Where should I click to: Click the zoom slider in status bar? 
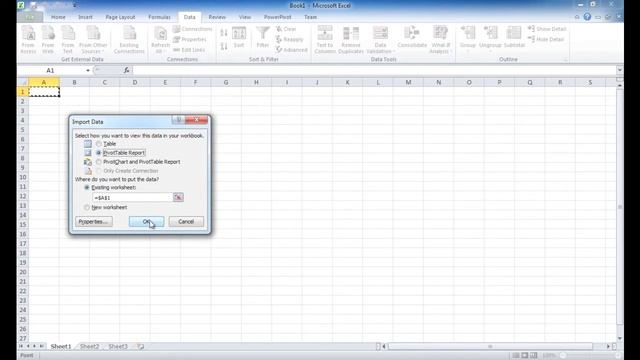click(x=589, y=356)
